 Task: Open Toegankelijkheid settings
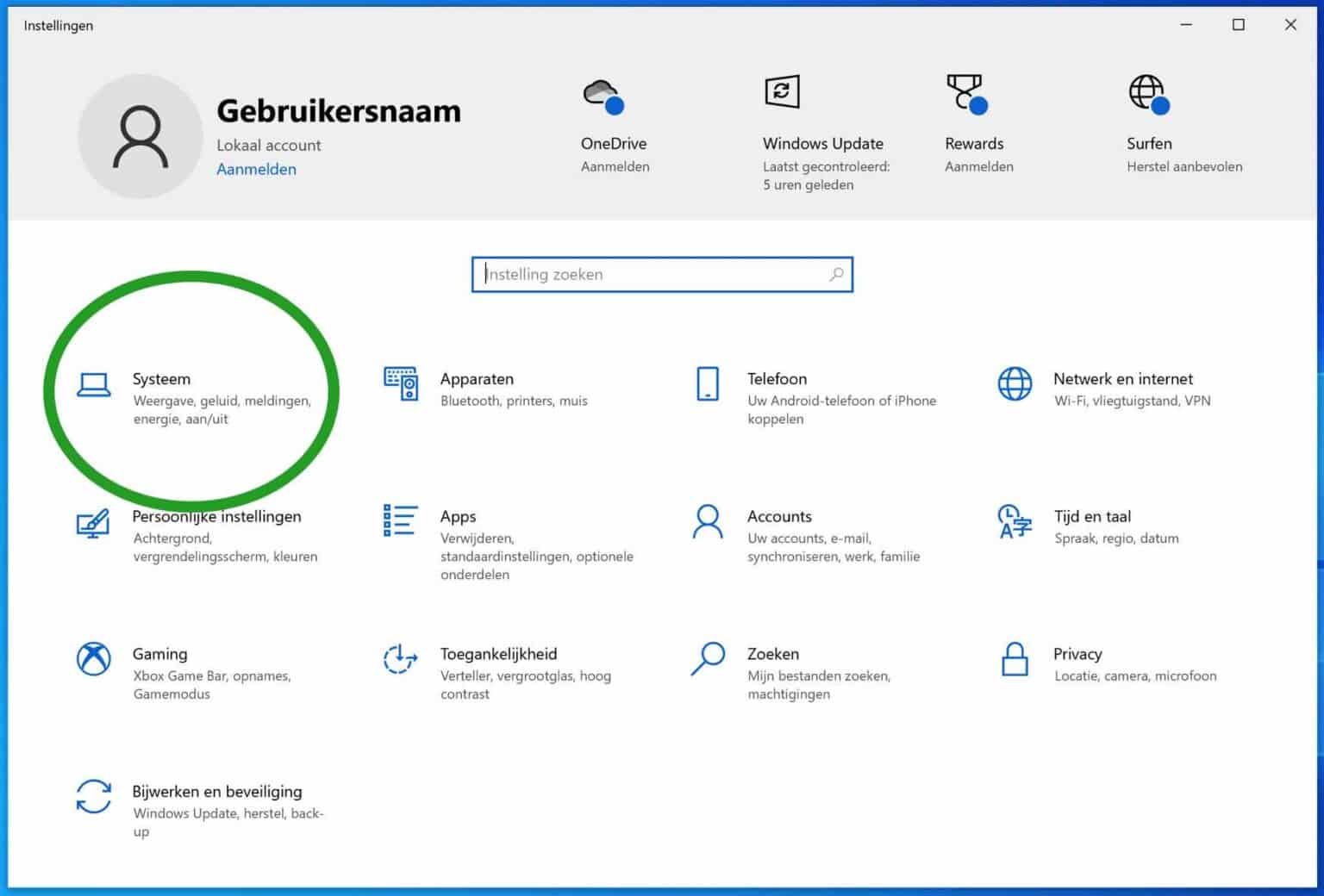(498, 653)
